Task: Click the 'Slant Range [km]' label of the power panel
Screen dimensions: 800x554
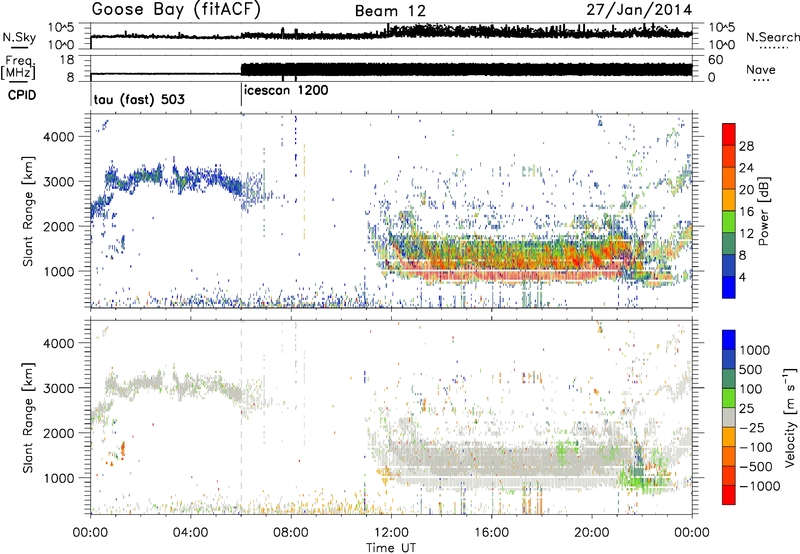Action: point(29,211)
